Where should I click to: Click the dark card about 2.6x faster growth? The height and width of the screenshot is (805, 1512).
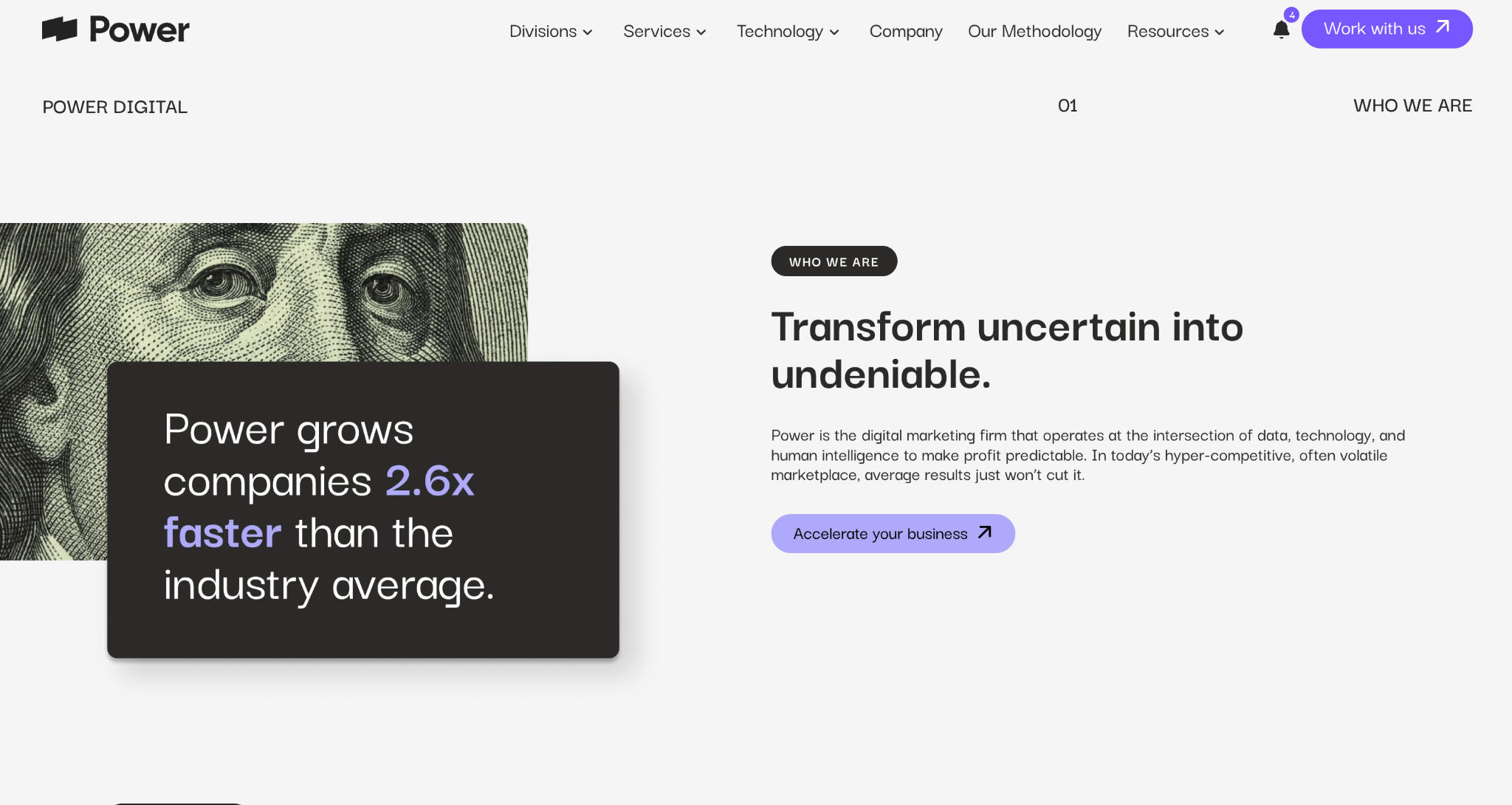pyautogui.click(x=363, y=510)
